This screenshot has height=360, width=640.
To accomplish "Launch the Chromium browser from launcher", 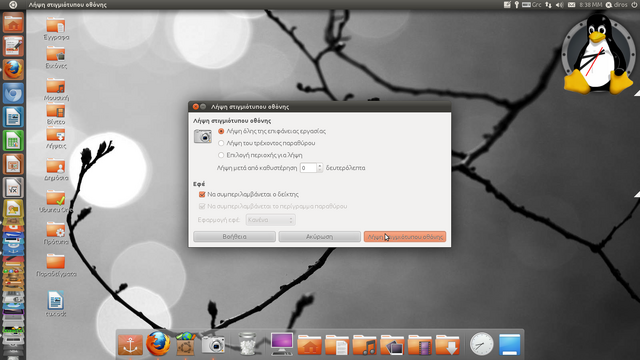I will tap(13, 93).
